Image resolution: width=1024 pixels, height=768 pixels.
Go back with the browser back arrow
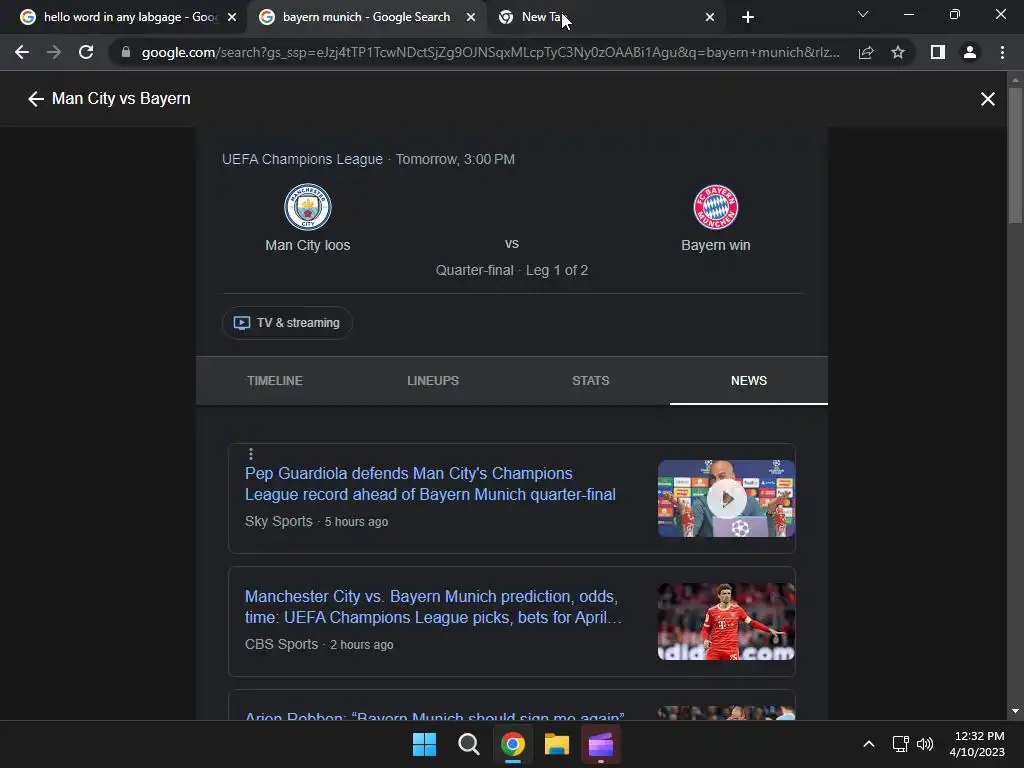tap(22, 52)
